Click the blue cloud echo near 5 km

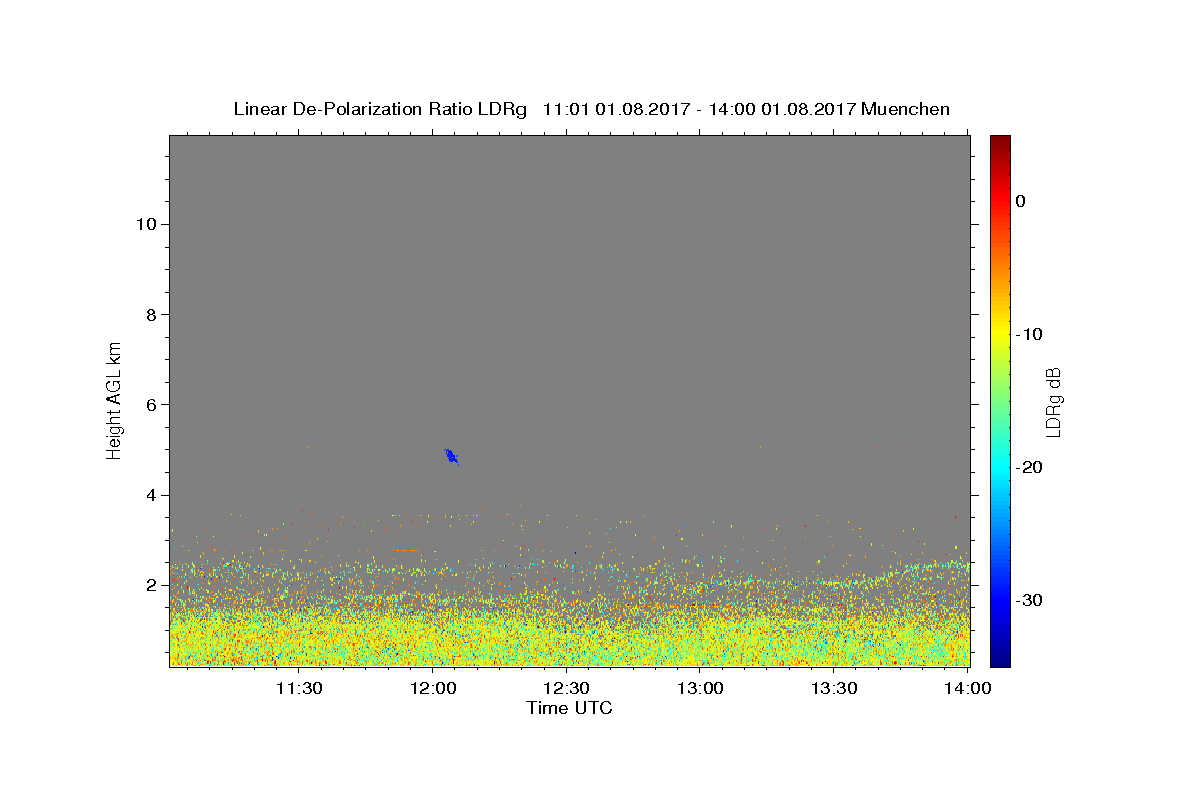tap(451, 457)
